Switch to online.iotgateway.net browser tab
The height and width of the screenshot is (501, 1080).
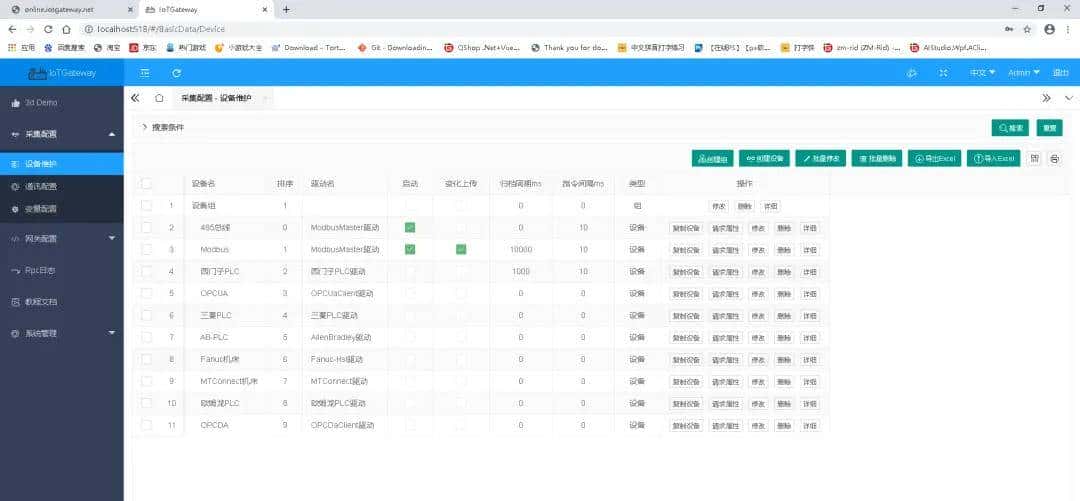point(69,10)
